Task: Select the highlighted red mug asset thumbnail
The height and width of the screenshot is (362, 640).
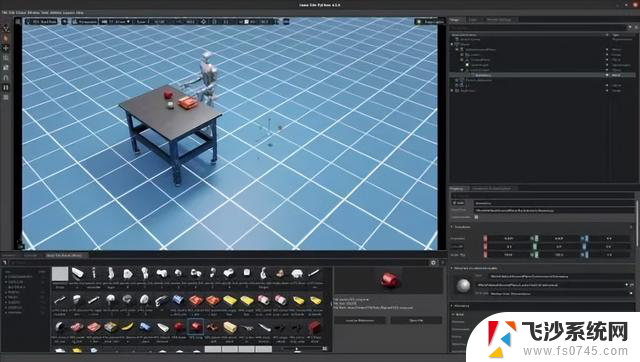Action: [x=195, y=327]
